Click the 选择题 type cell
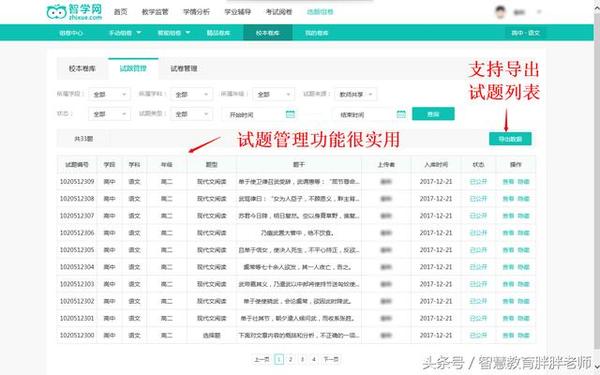Image resolution: width=600 pixels, height=375 pixels. click(x=212, y=335)
